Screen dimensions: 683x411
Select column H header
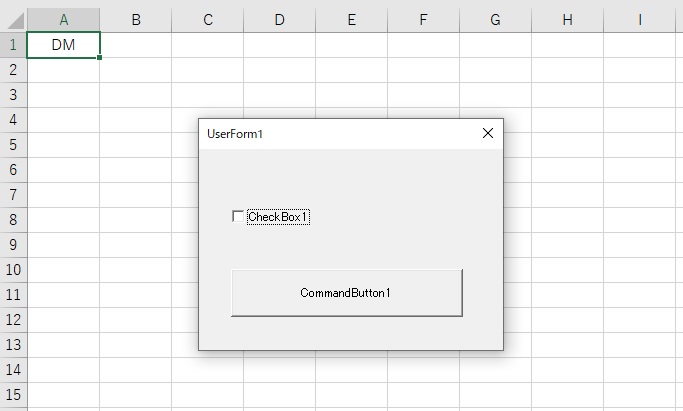coord(567,20)
